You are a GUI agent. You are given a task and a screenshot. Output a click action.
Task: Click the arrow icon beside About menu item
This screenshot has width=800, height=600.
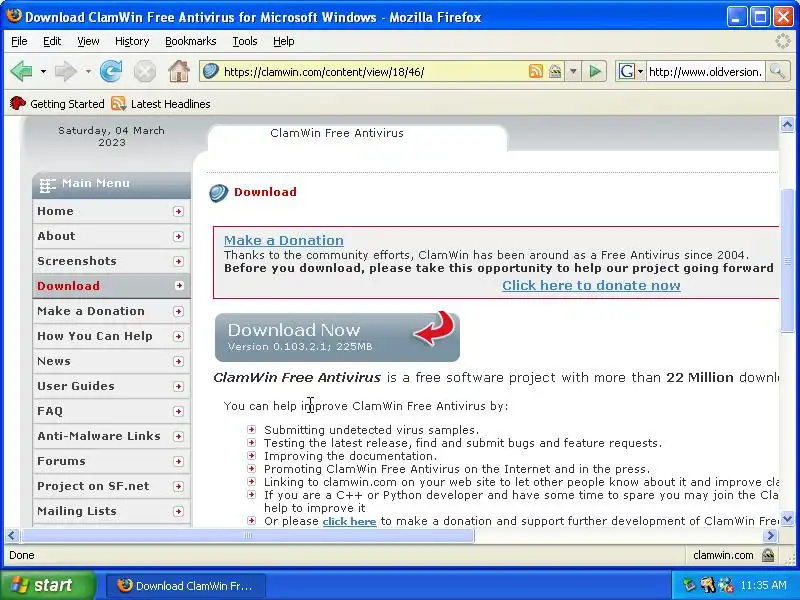pos(178,236)
